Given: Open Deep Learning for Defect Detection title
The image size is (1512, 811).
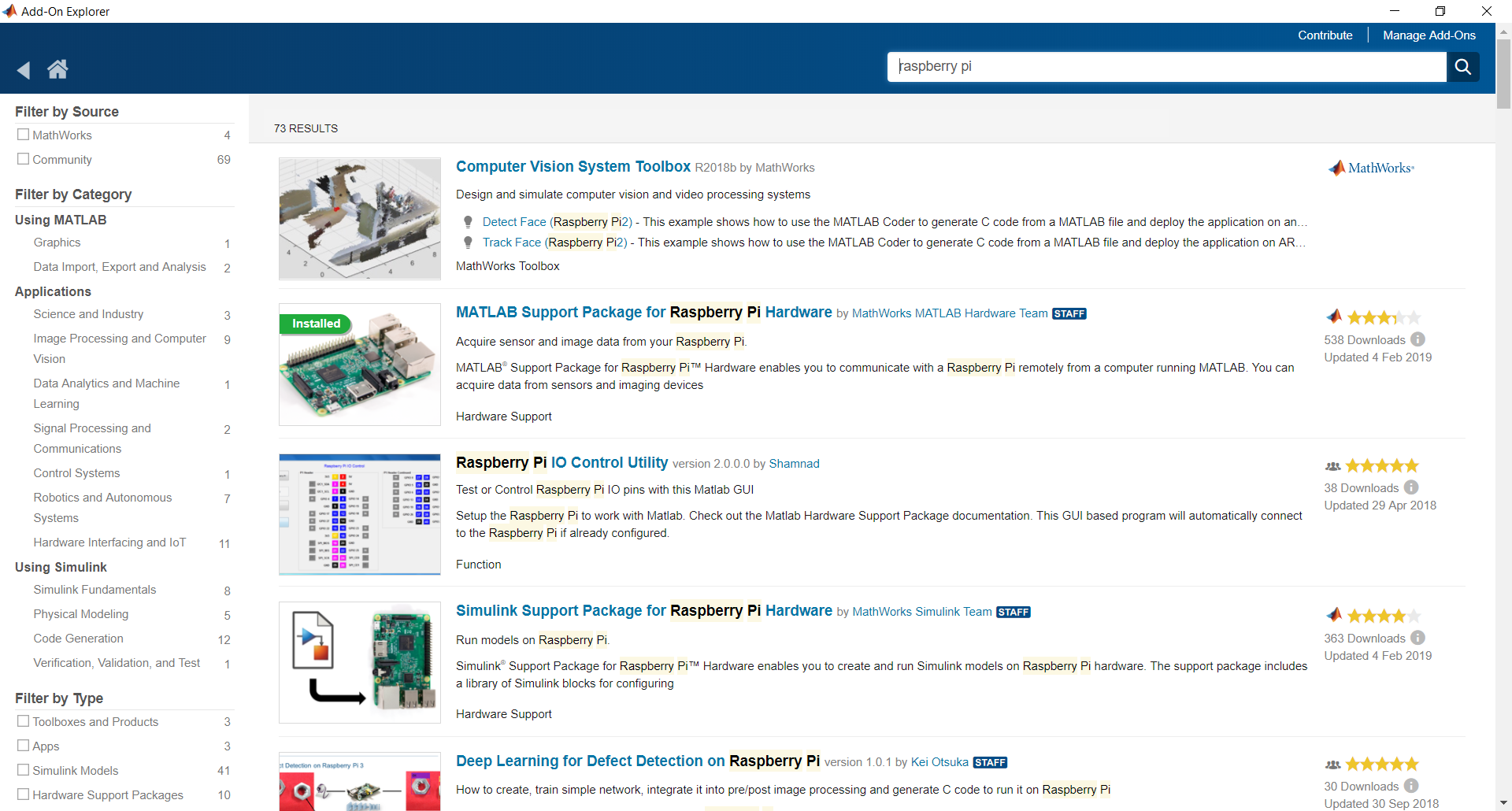Looking at the screenshot, I should coord(638,761).
